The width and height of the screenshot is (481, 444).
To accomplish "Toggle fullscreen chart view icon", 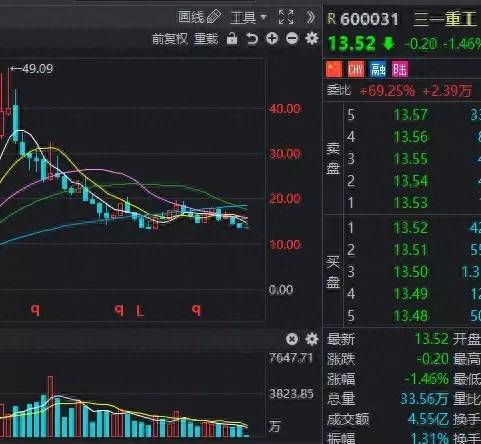I will [x=286, y=17].
